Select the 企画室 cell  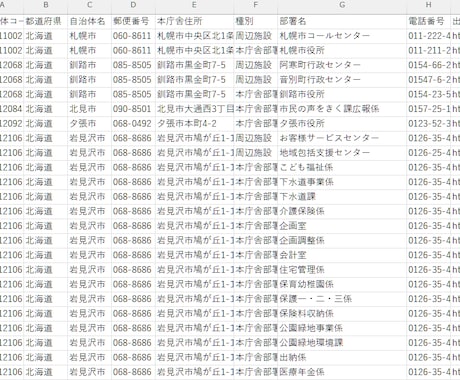click(342, 226)
